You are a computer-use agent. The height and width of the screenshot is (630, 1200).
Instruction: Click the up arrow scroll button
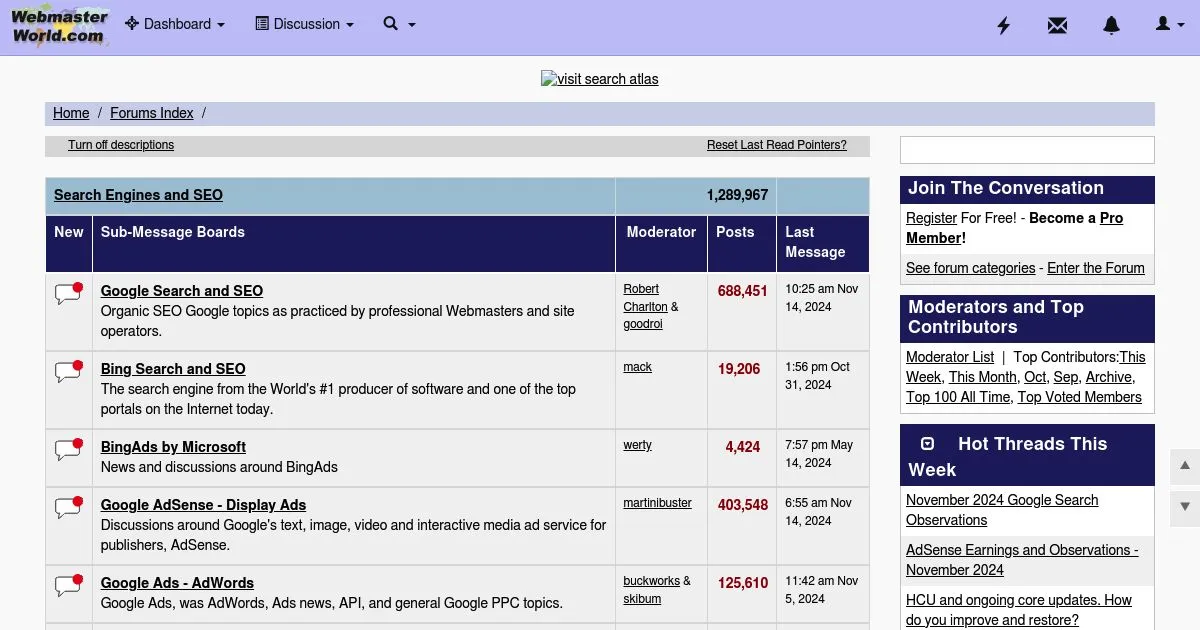coord(1185,466)
